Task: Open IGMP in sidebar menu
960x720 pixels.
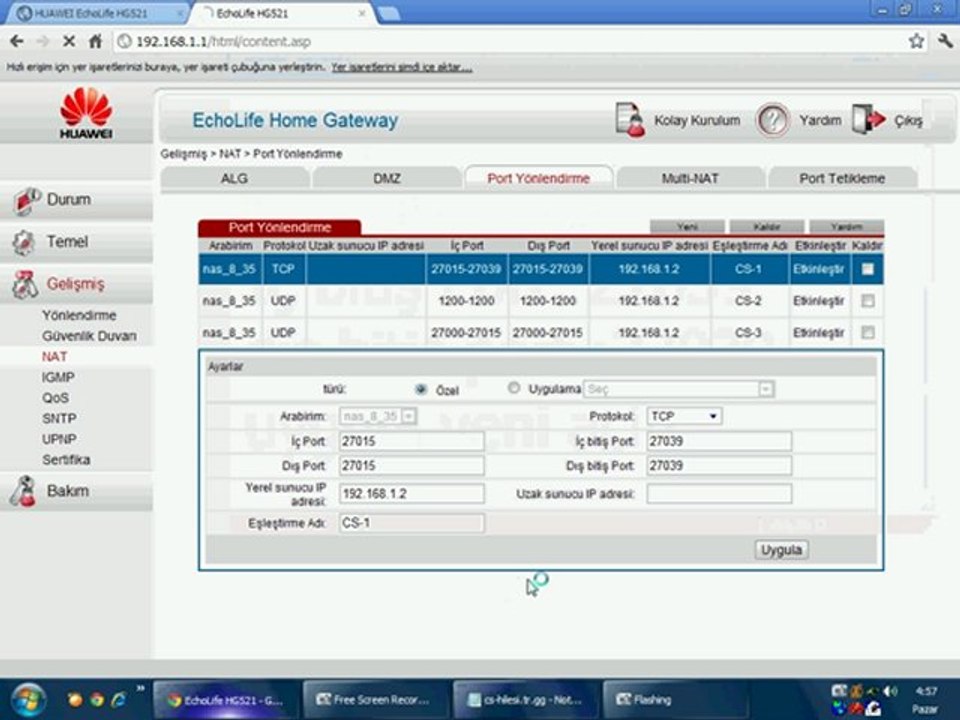Action: coord(58,377)
